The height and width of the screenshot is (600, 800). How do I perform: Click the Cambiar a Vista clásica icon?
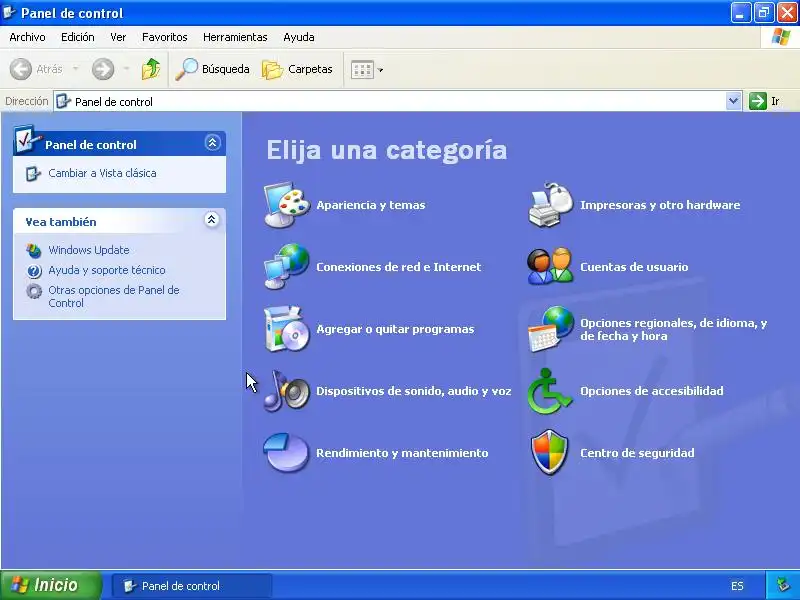coord(33,173)
